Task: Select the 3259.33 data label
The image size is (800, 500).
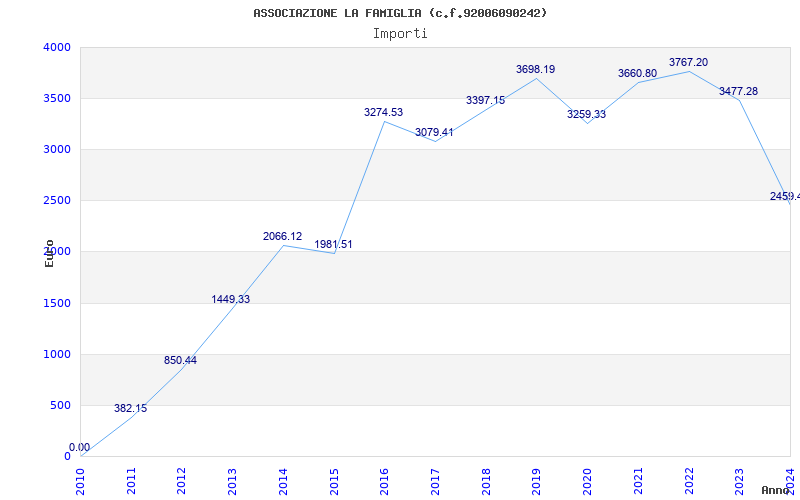Action: tap(586, 114)
